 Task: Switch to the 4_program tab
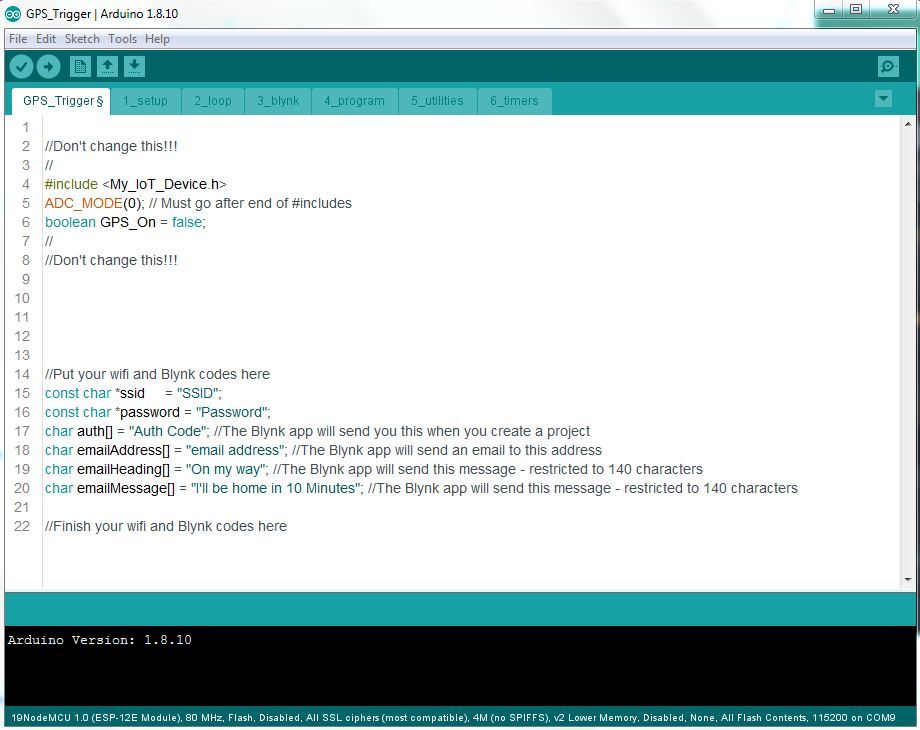point(354,101)
